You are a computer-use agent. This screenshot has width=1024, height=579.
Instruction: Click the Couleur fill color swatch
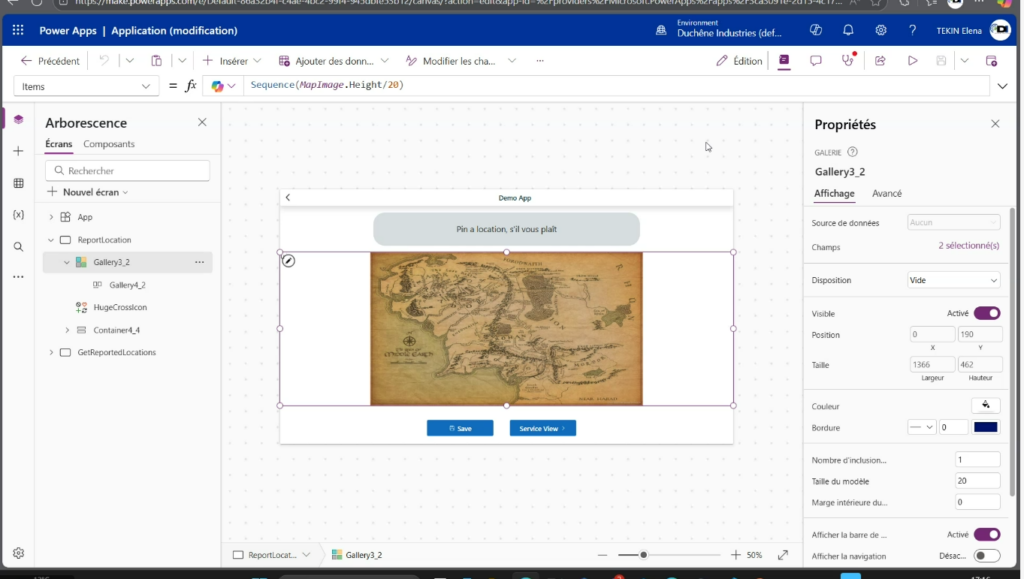pos(985,405)
